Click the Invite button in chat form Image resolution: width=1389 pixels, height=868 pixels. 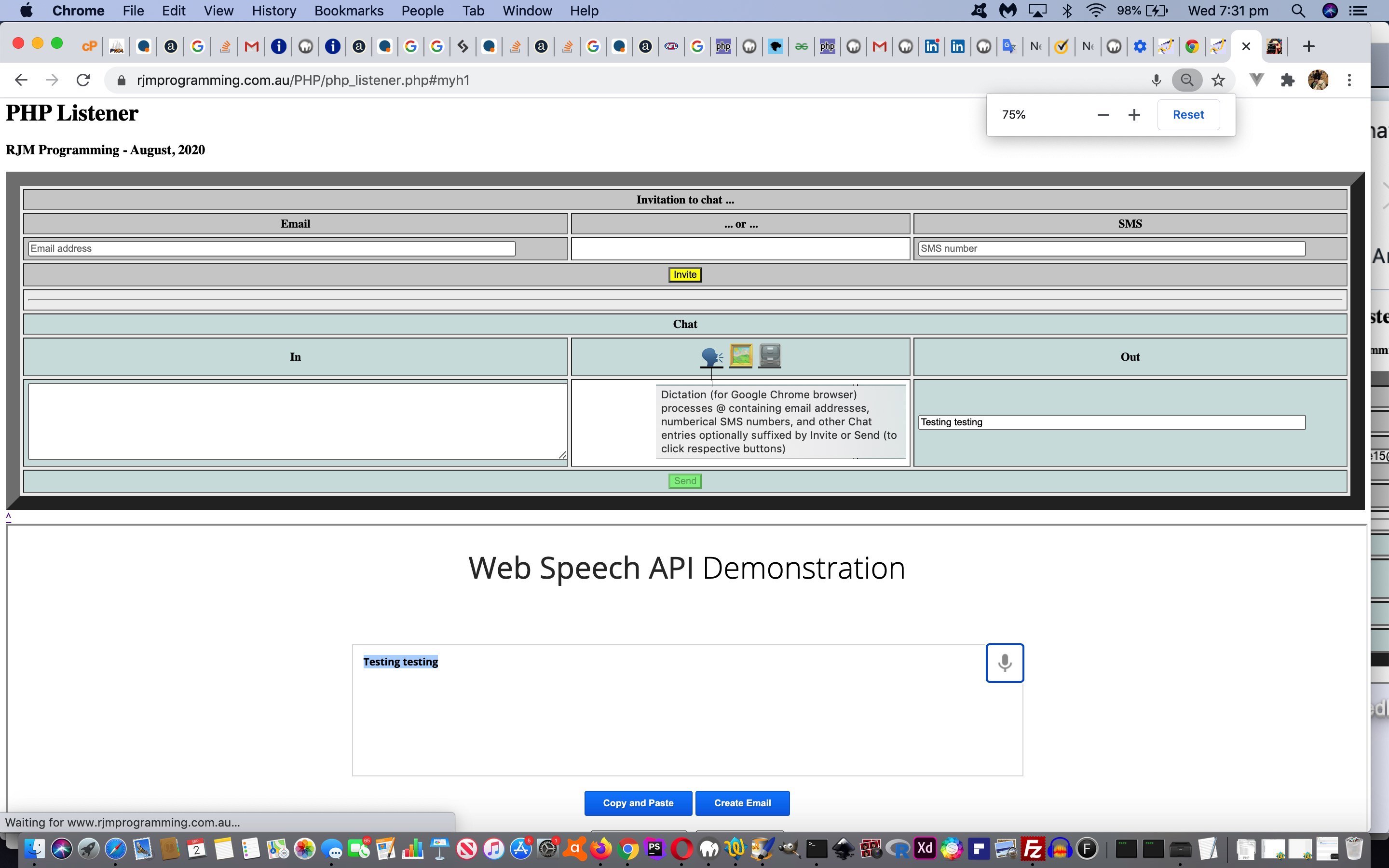[x=685, y=273]
